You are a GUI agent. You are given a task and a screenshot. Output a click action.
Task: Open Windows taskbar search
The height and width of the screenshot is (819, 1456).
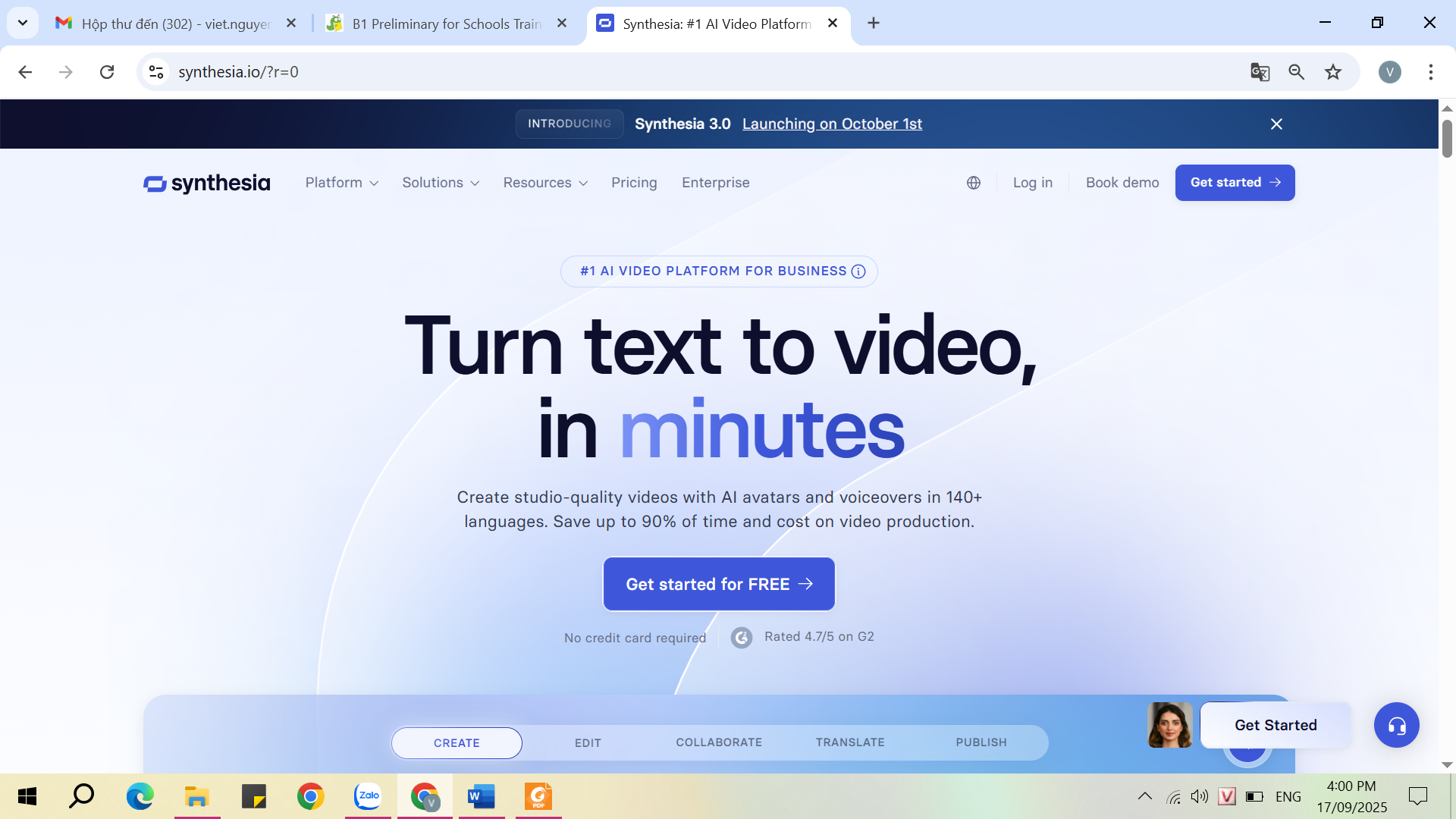pyautogui.click(x=82, y=796)
